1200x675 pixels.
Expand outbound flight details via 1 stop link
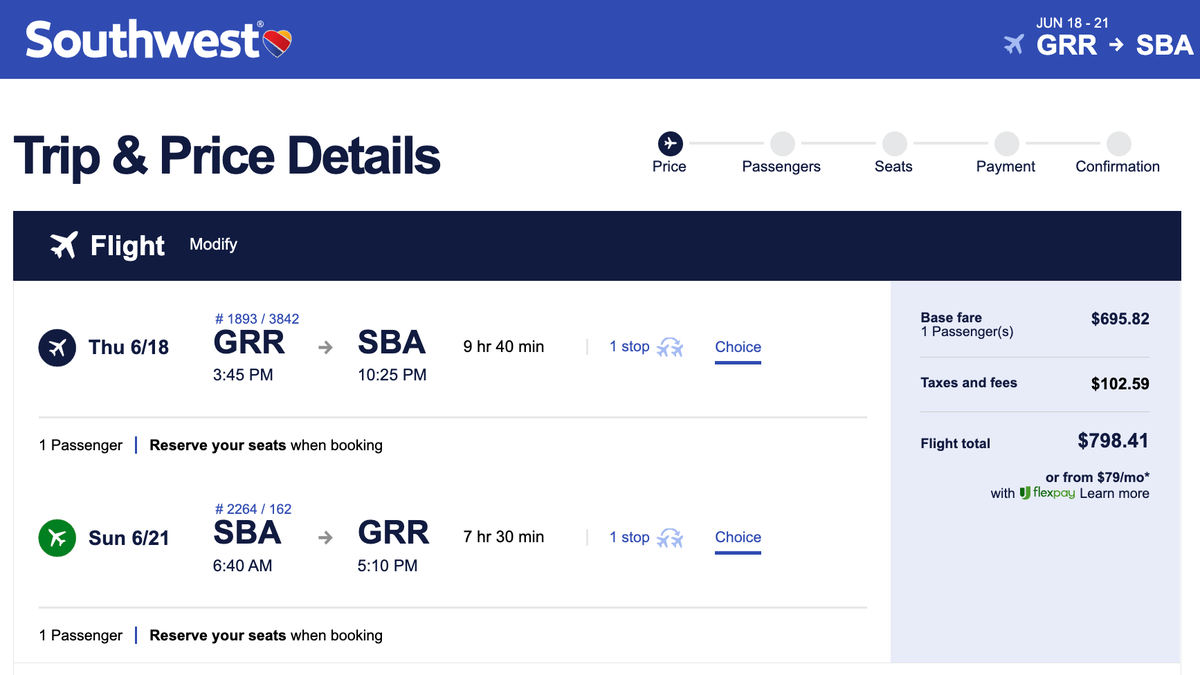[x=629, y=346]
